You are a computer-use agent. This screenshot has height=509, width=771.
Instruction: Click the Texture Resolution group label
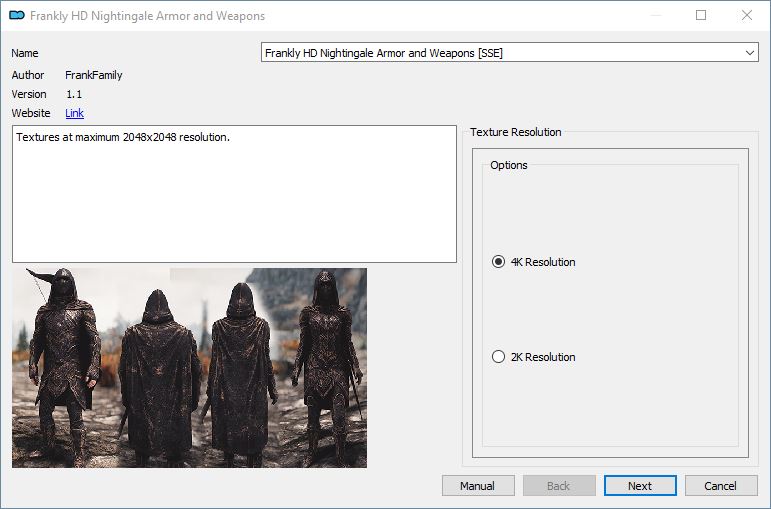click(515, 132)
